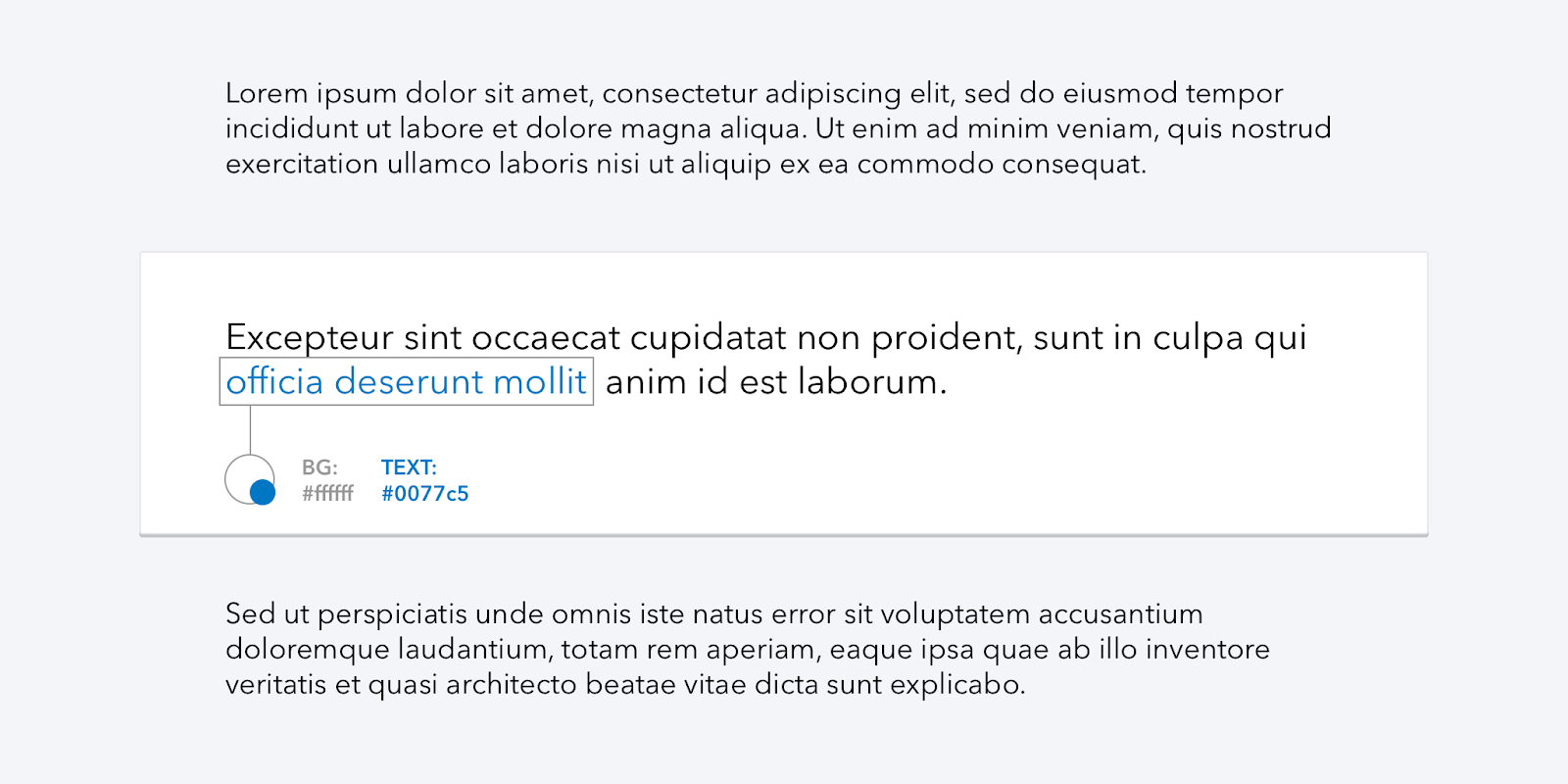Click the 'exercitation ullamco laboris' line
This screenshot has height=784, width=1568.
click(686, 165)
